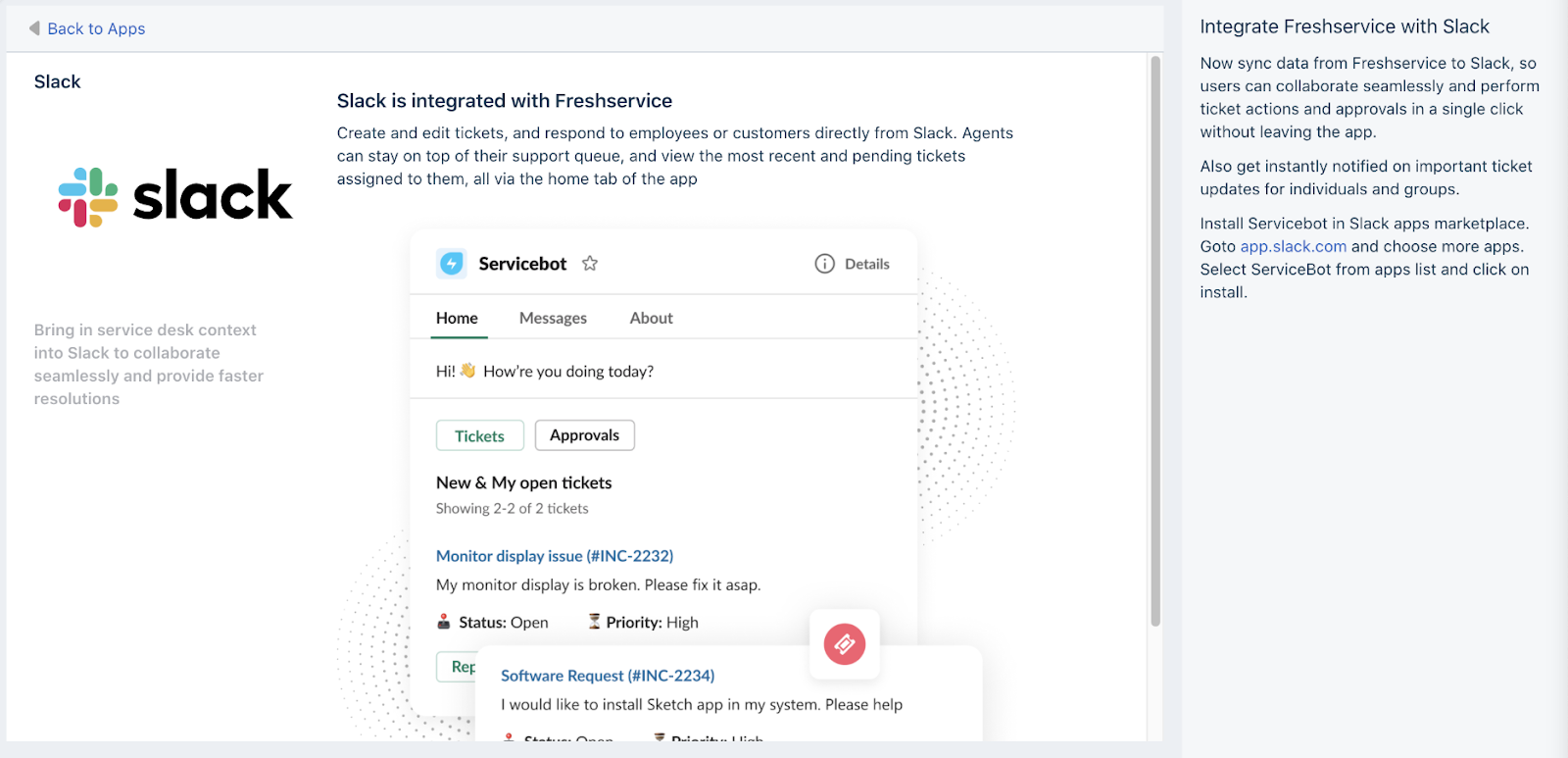
Task: Click 'Bring in service desk context' description
Action: coord(149,365)
